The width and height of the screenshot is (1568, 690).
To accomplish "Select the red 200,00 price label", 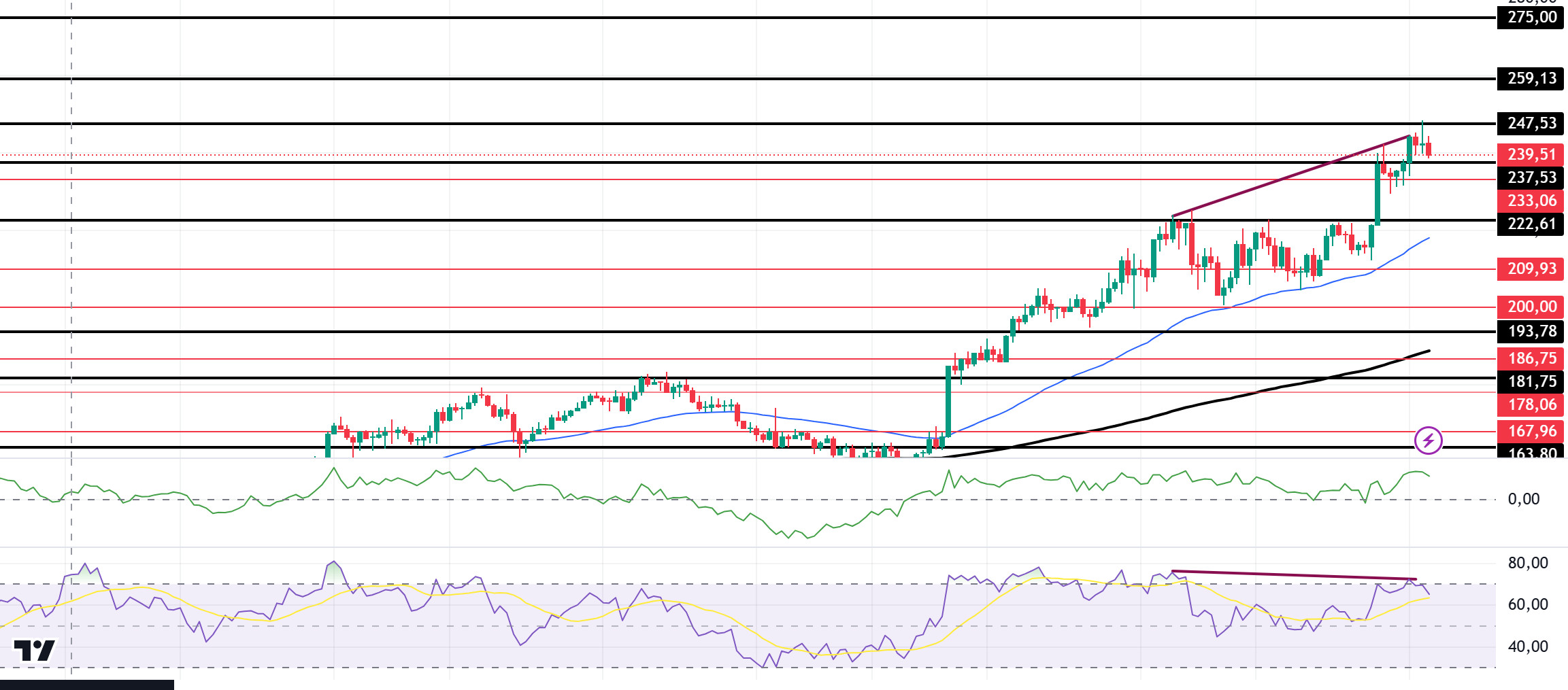I will [1531, 307].
